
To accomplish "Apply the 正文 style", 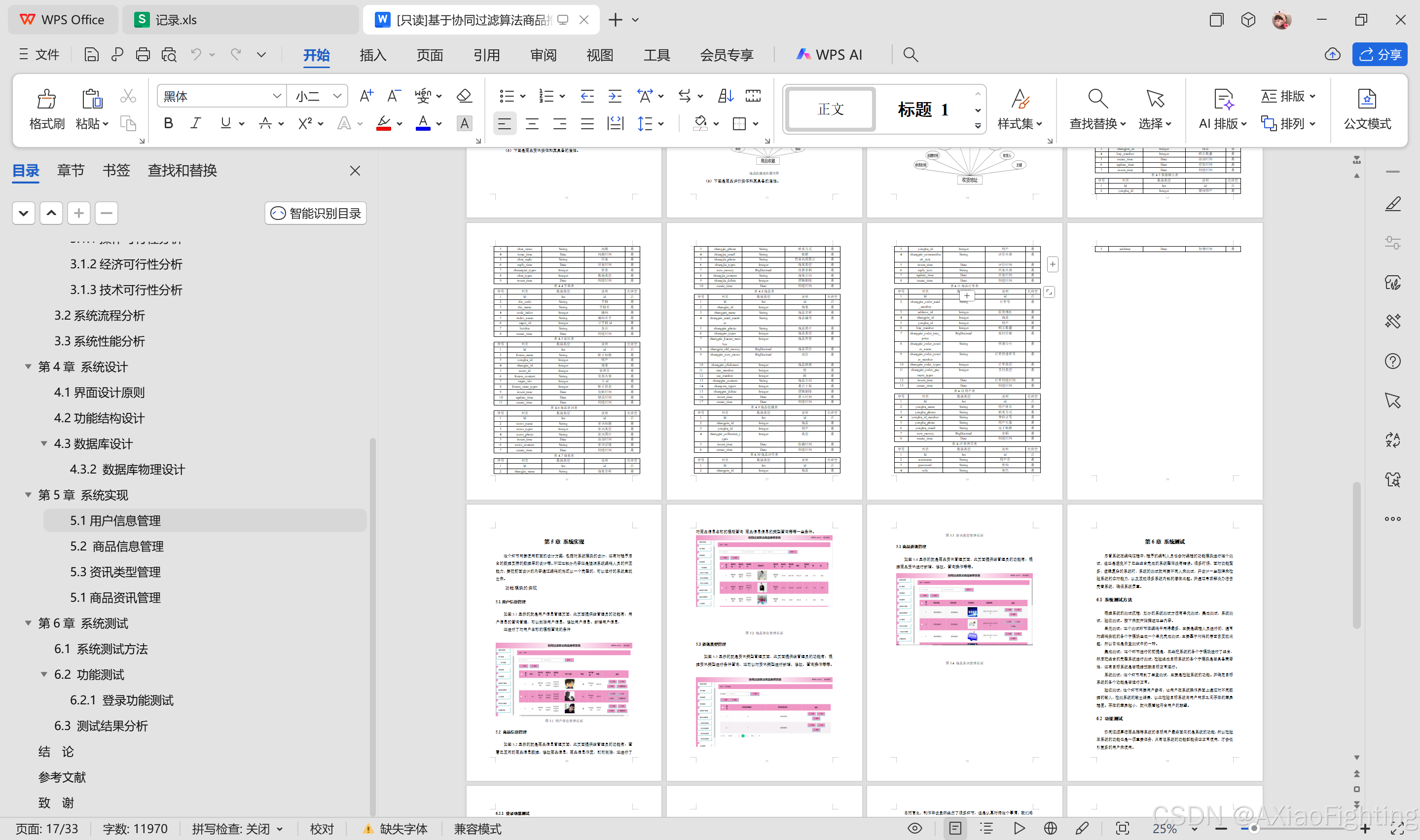I will click(x=831, y=109).
